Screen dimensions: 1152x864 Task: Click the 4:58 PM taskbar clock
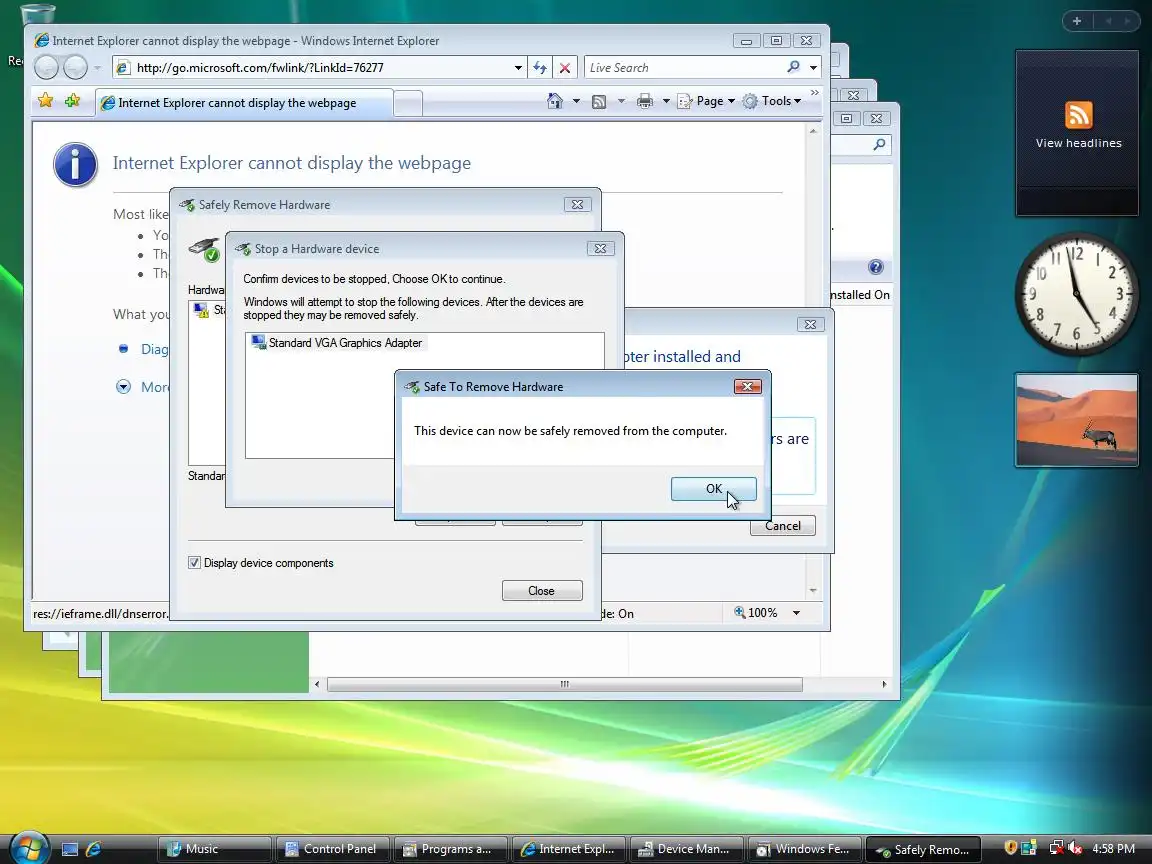tap(1113, 849)
